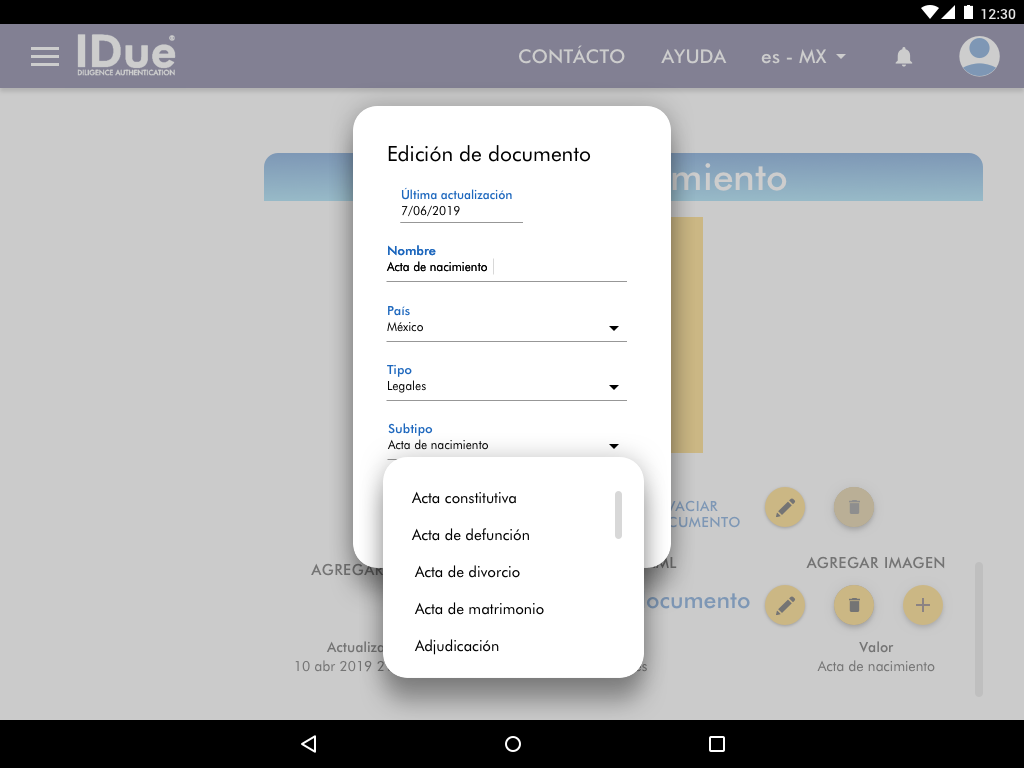Click the add image plus button
The height and width of the screenshot is (768, 1024).
tap(923, 605)
